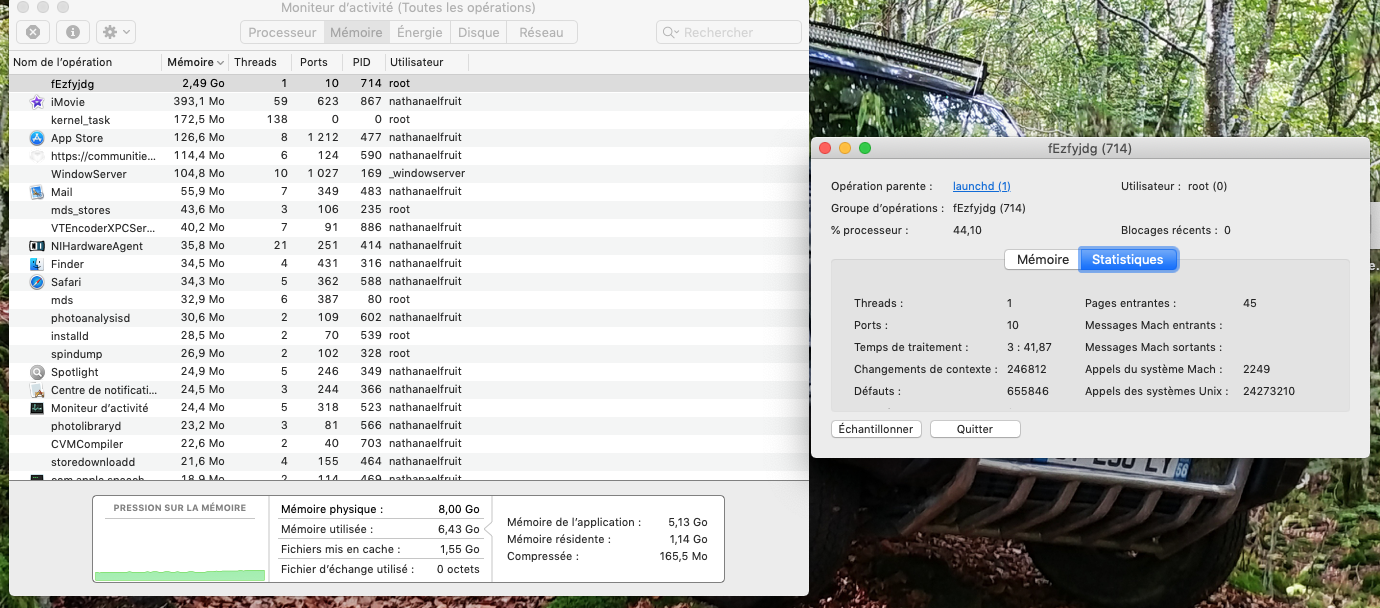Image resolution: width=1380 pixels, height=608 pixels.
Task: Select the VTEncoderXPCSer... row
Action: click(x=408, y=228)
